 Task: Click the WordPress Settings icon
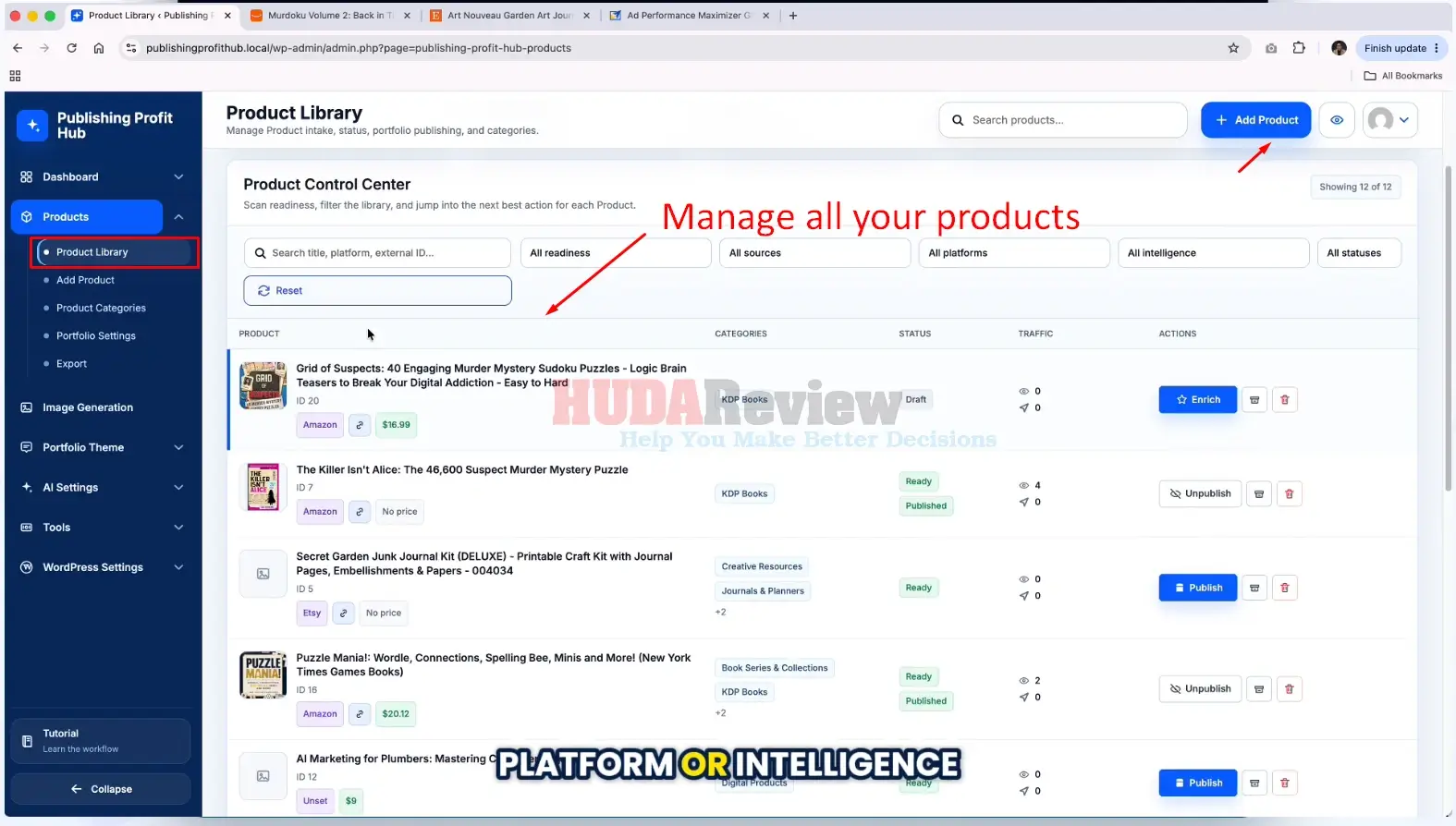pyautogui.click(x=27, y=567)
